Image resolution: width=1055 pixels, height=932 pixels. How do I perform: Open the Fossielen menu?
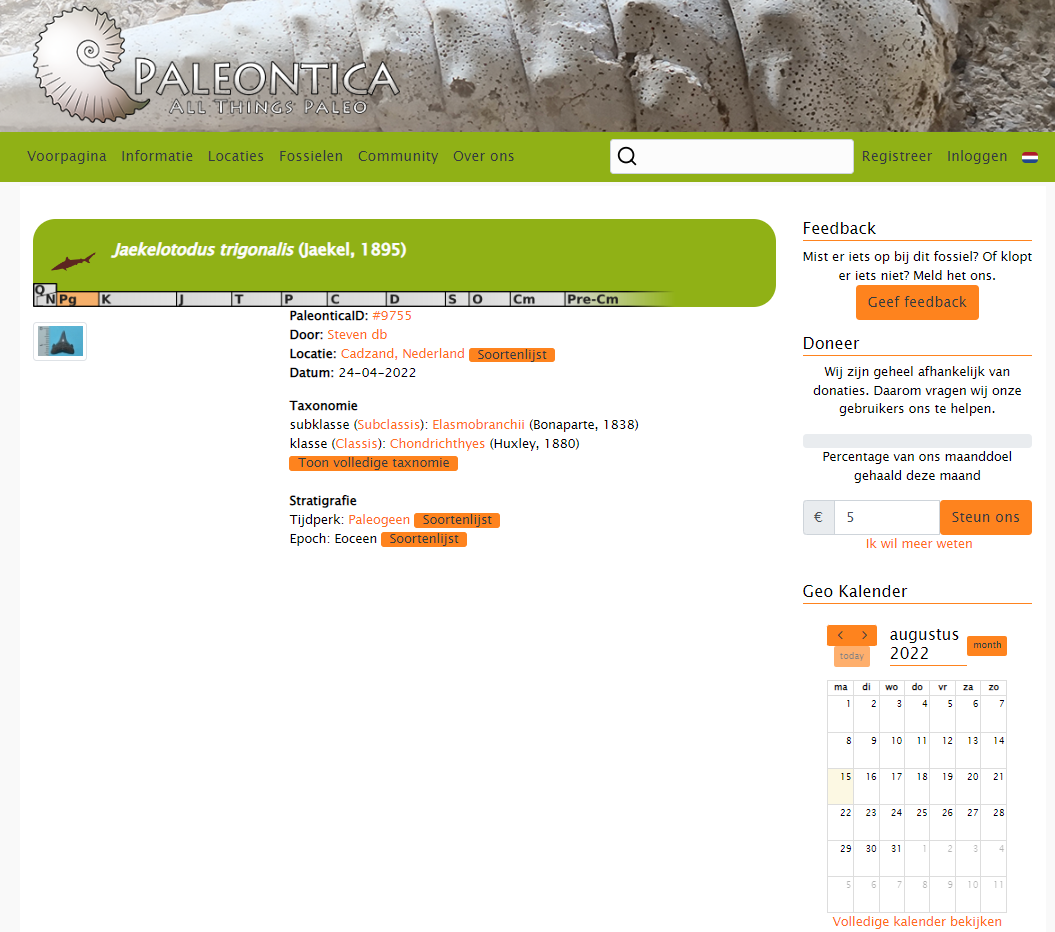click(311, 156)
